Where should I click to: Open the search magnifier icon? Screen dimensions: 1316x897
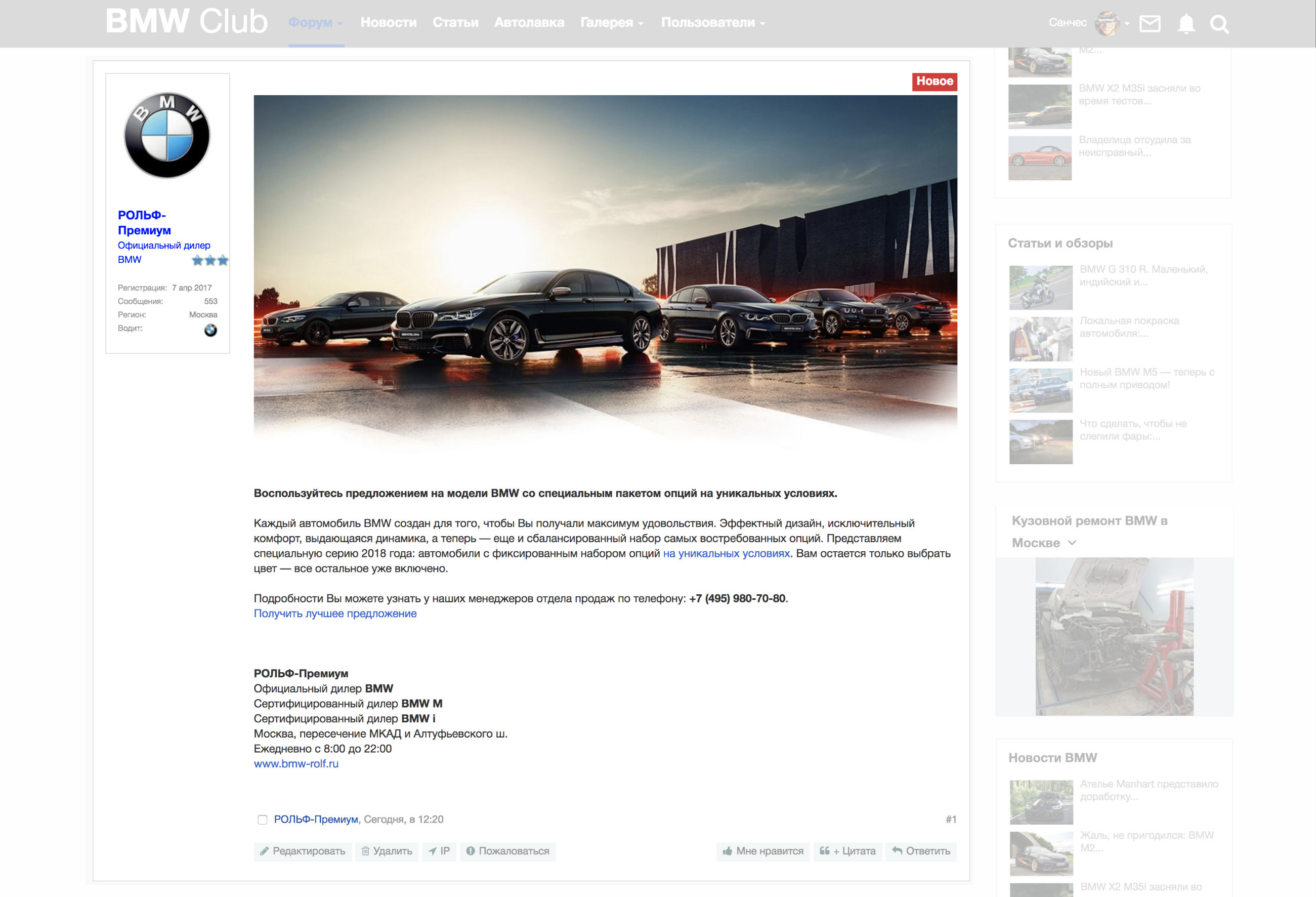[x=1219, y=24]
